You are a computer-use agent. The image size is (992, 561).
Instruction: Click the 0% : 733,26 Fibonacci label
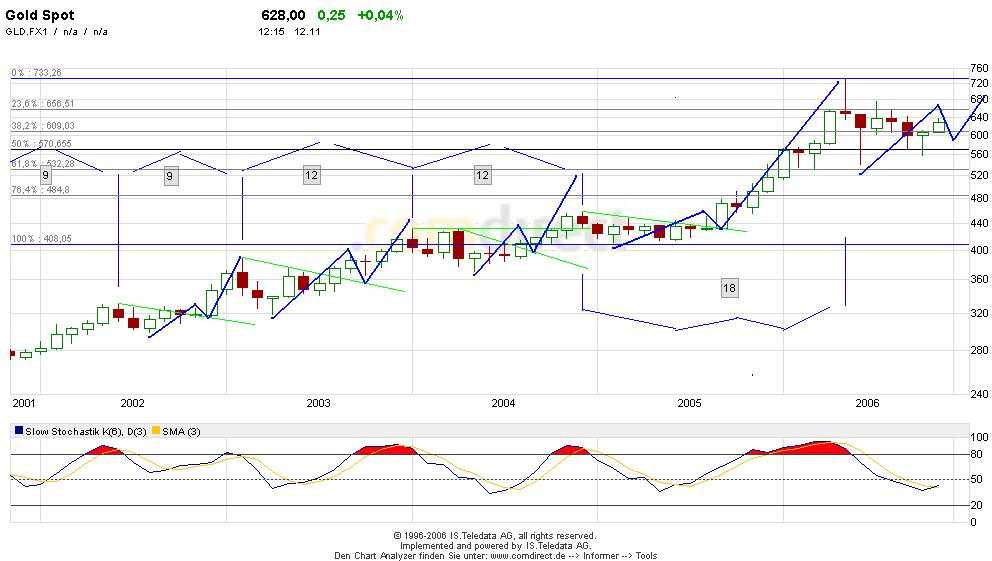tap(36, 73)
